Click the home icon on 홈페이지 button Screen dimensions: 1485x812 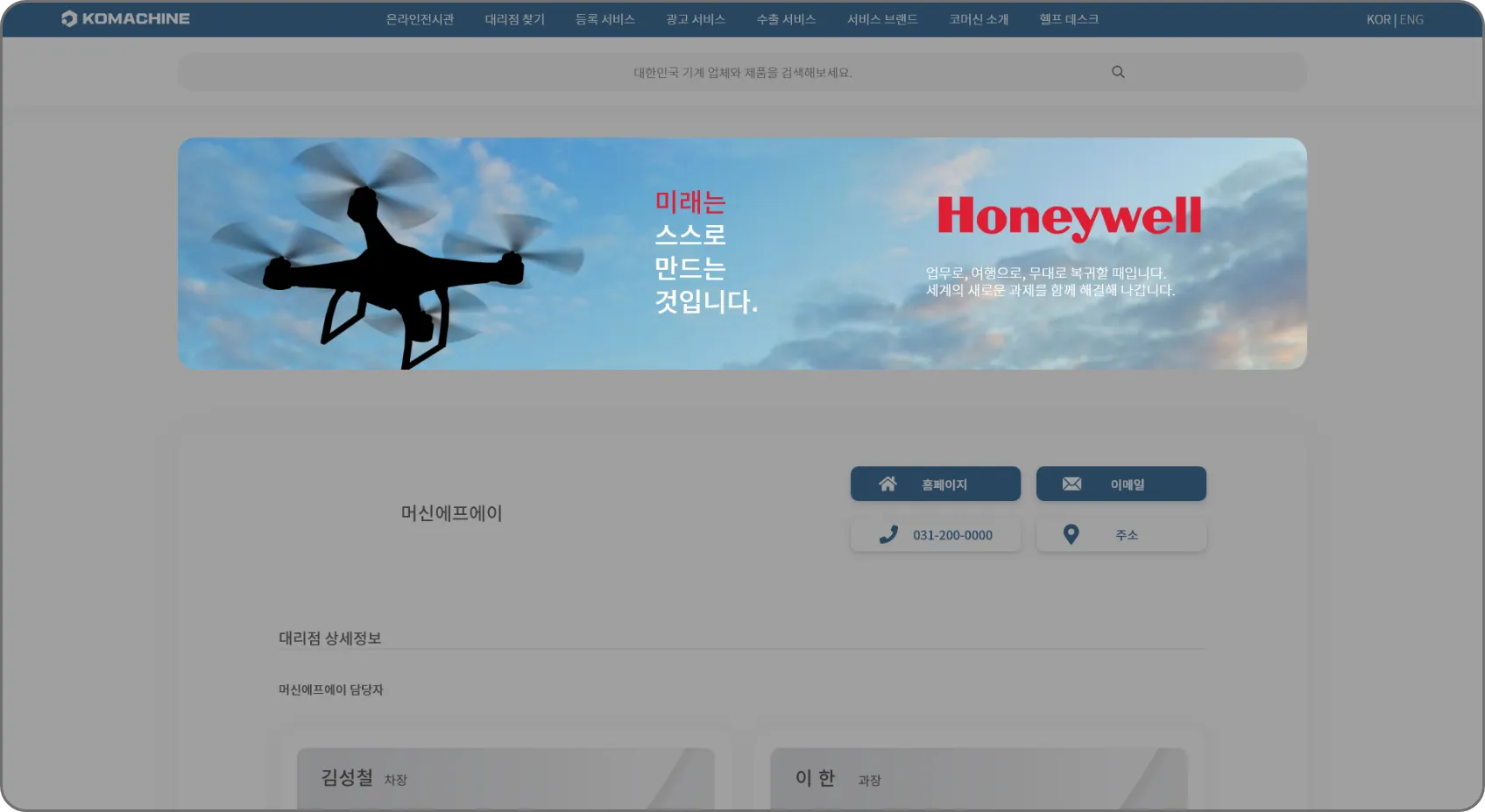(887, 484)
